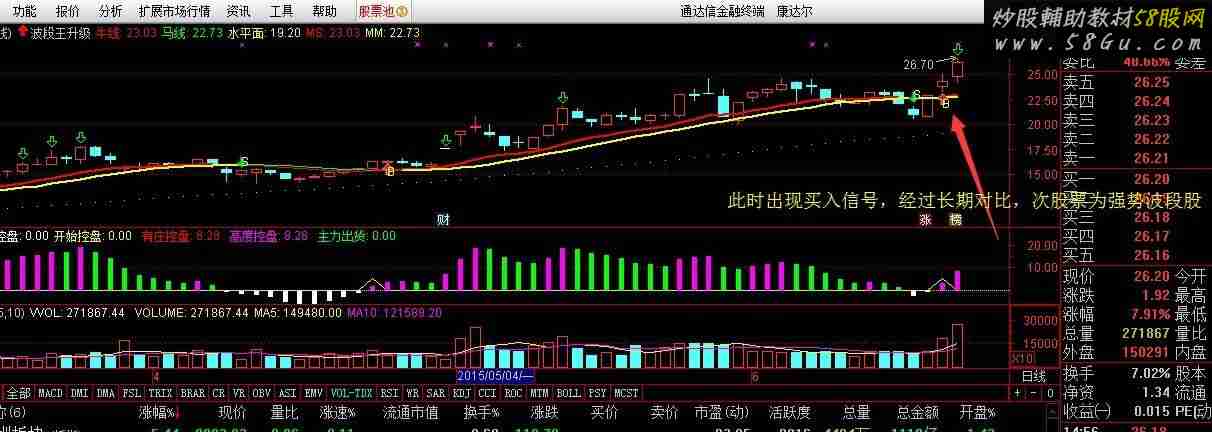Image resolution: width=1212 pixels, height=432 pixels.
Task: Open the 功能 menu
Action: [24, 11]
